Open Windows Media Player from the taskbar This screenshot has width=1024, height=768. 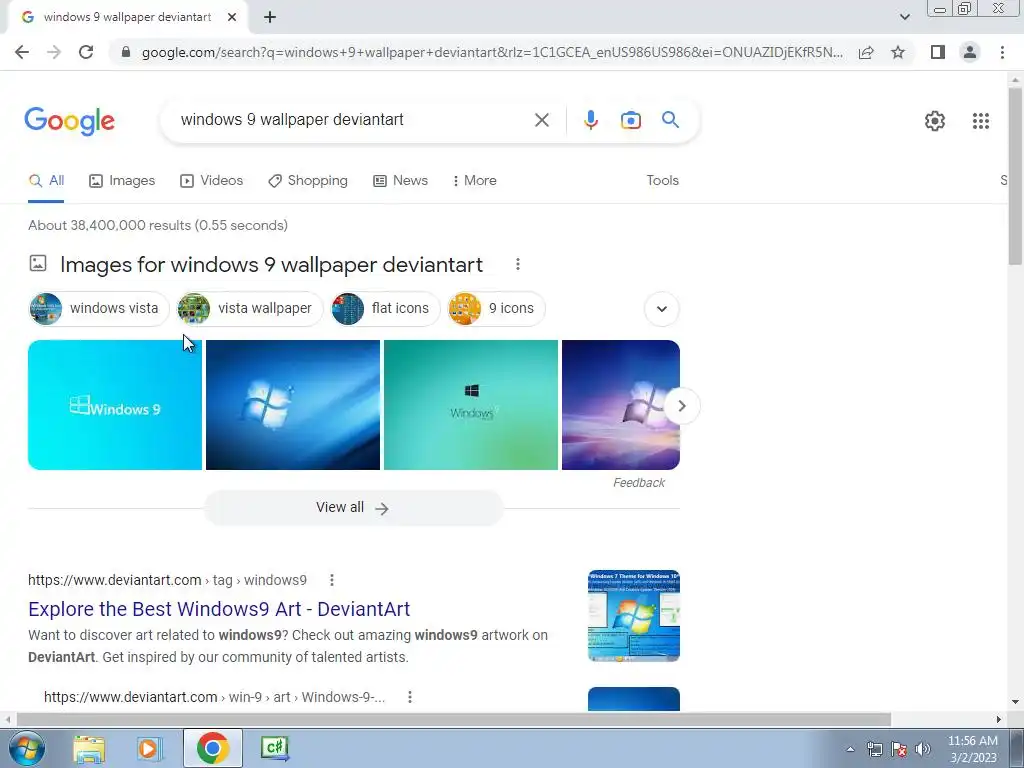coord(150,749)
